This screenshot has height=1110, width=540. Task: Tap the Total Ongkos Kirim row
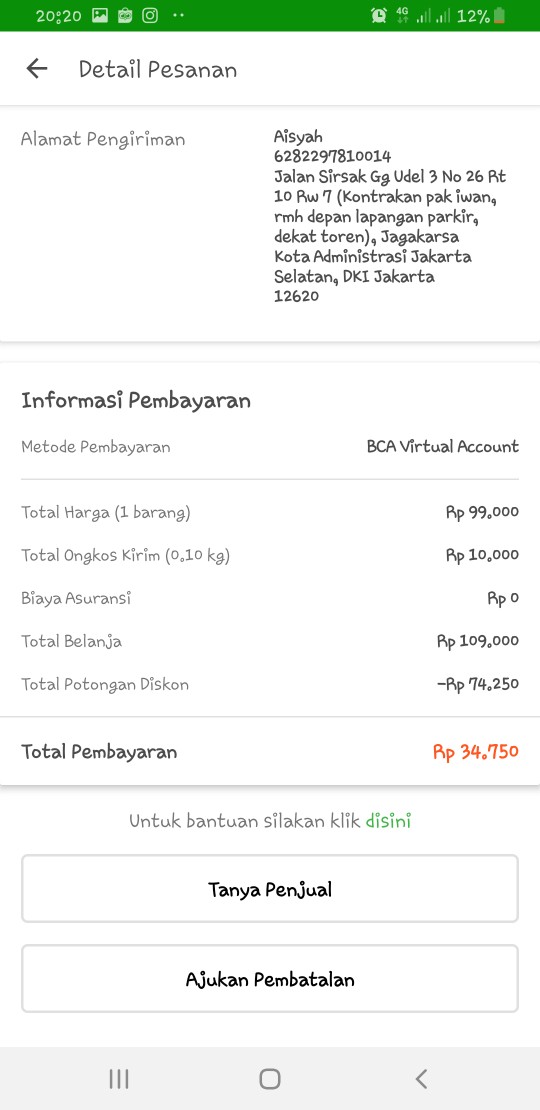270,555
